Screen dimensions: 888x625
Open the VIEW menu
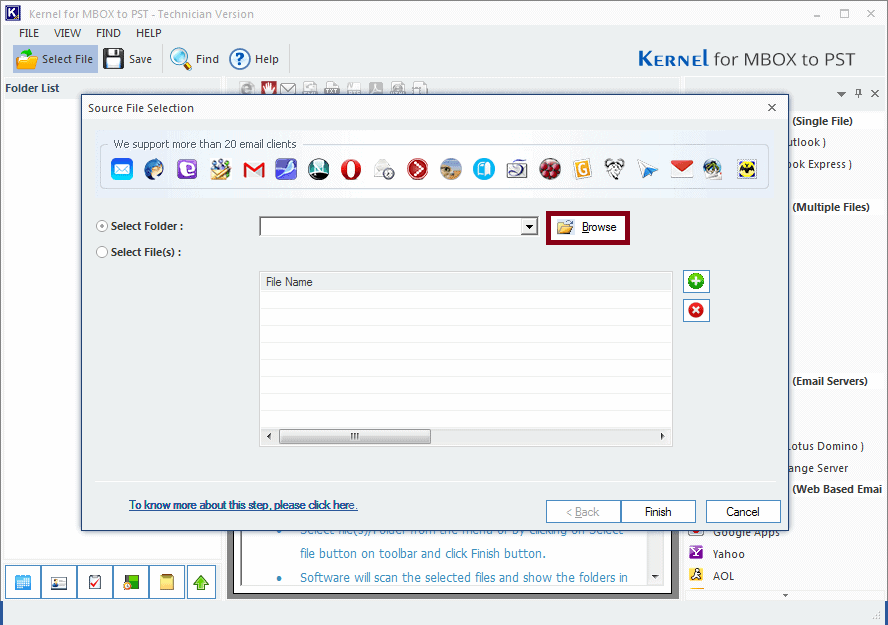click(x=67, y=33)
